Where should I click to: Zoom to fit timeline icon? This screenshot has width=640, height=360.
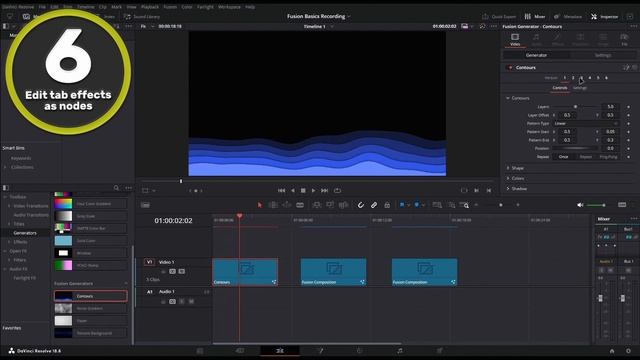pos(437,205)
